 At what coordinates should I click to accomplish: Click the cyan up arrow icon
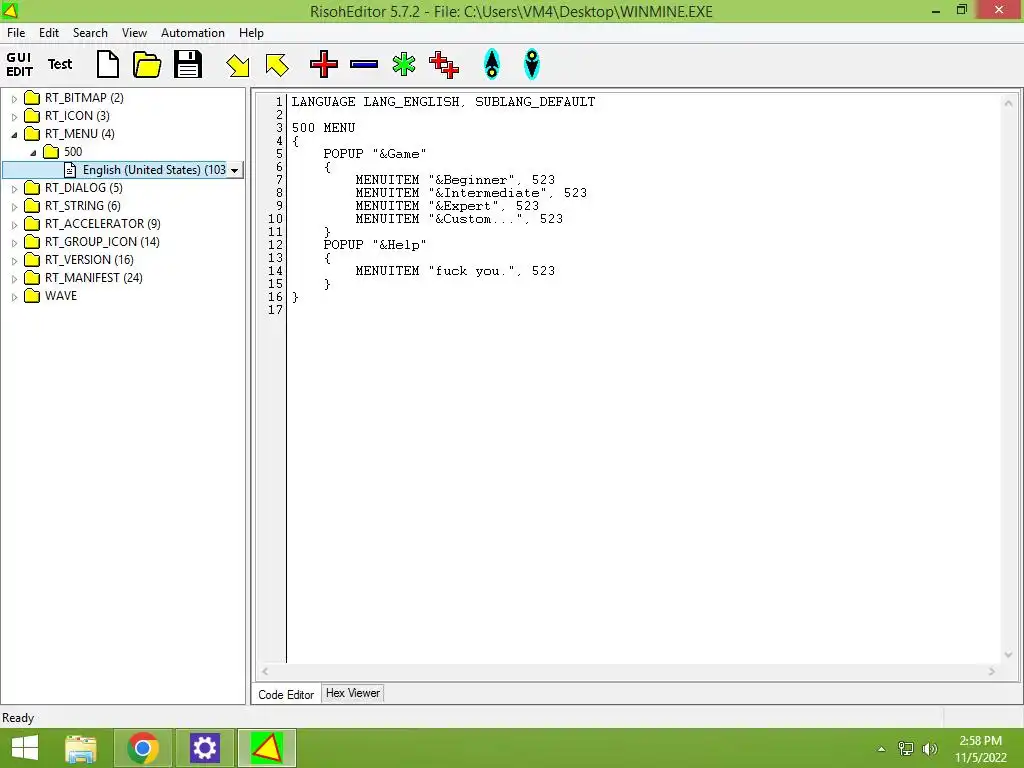tap(492, 65)
